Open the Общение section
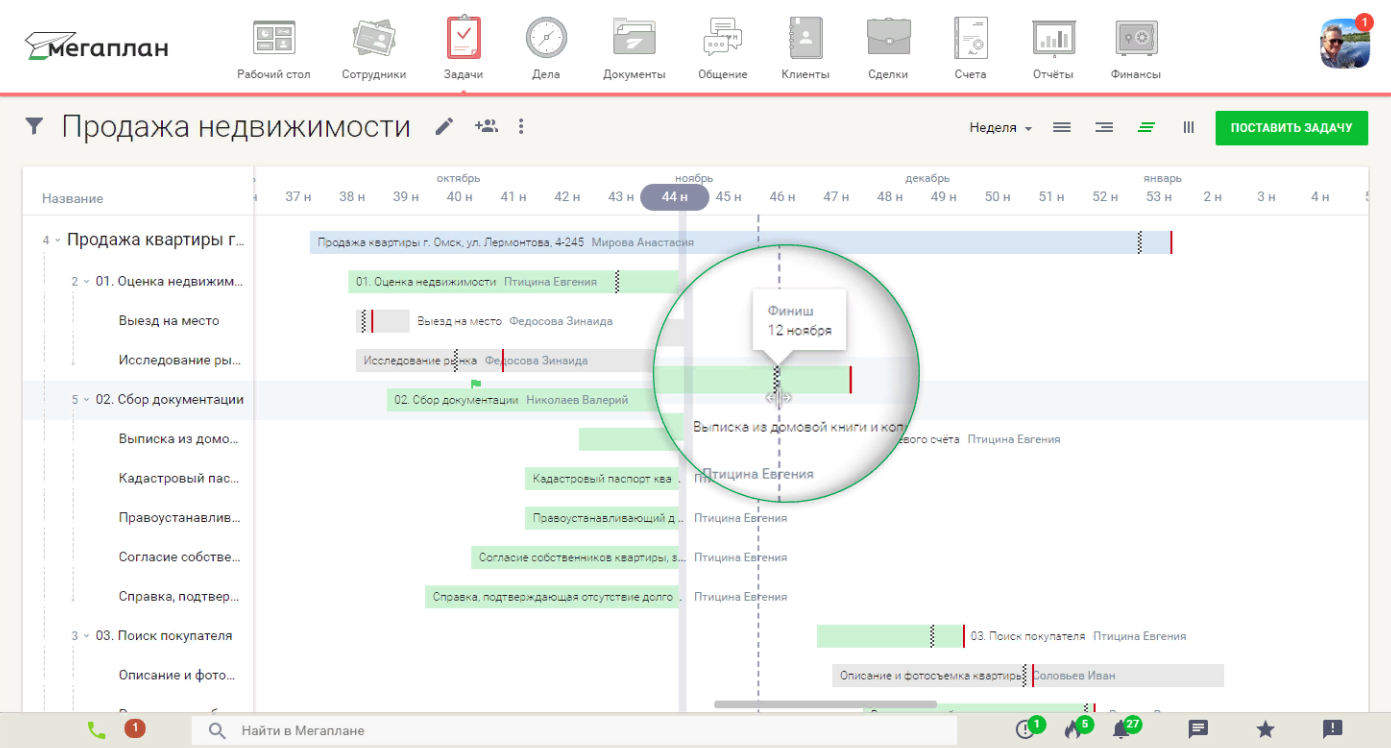Screen dimensions: 1391x748 tap(722, 49)
